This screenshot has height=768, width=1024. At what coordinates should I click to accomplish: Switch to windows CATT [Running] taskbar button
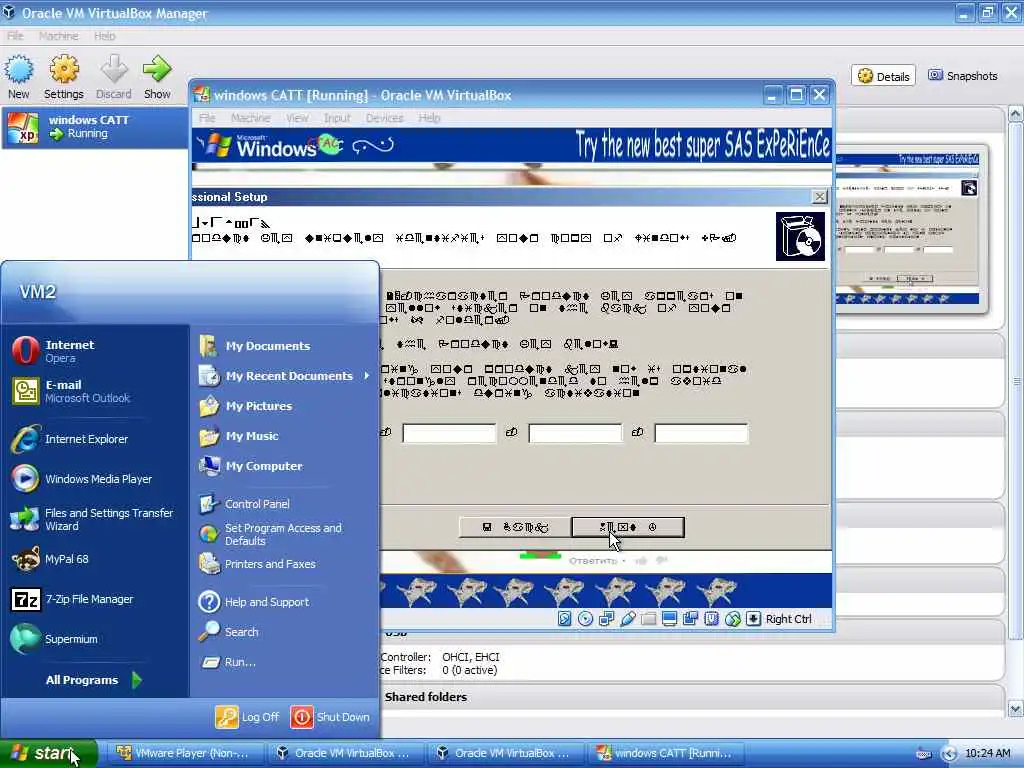(666, 753)
